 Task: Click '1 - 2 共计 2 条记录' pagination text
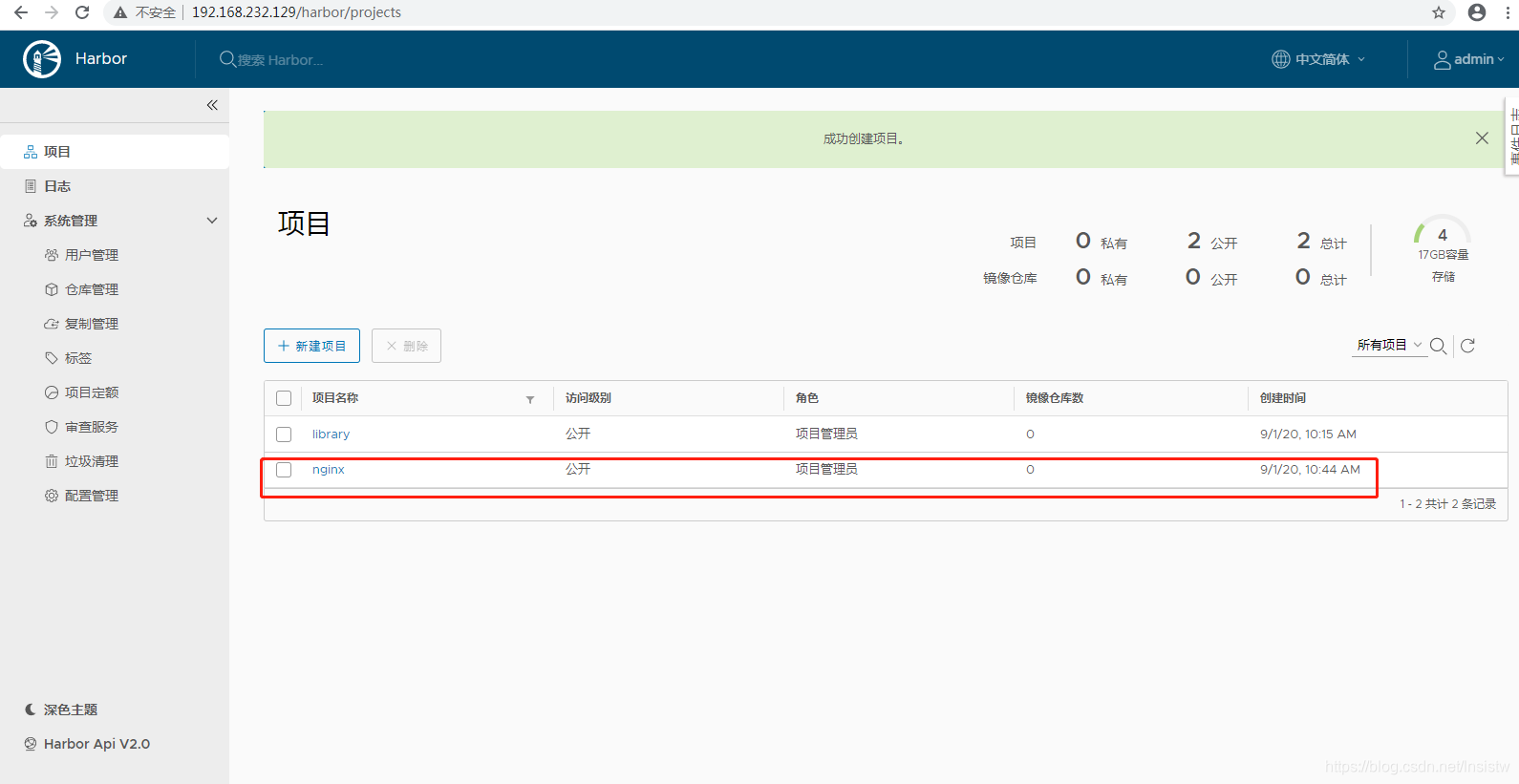click(x=1448, y=504)
